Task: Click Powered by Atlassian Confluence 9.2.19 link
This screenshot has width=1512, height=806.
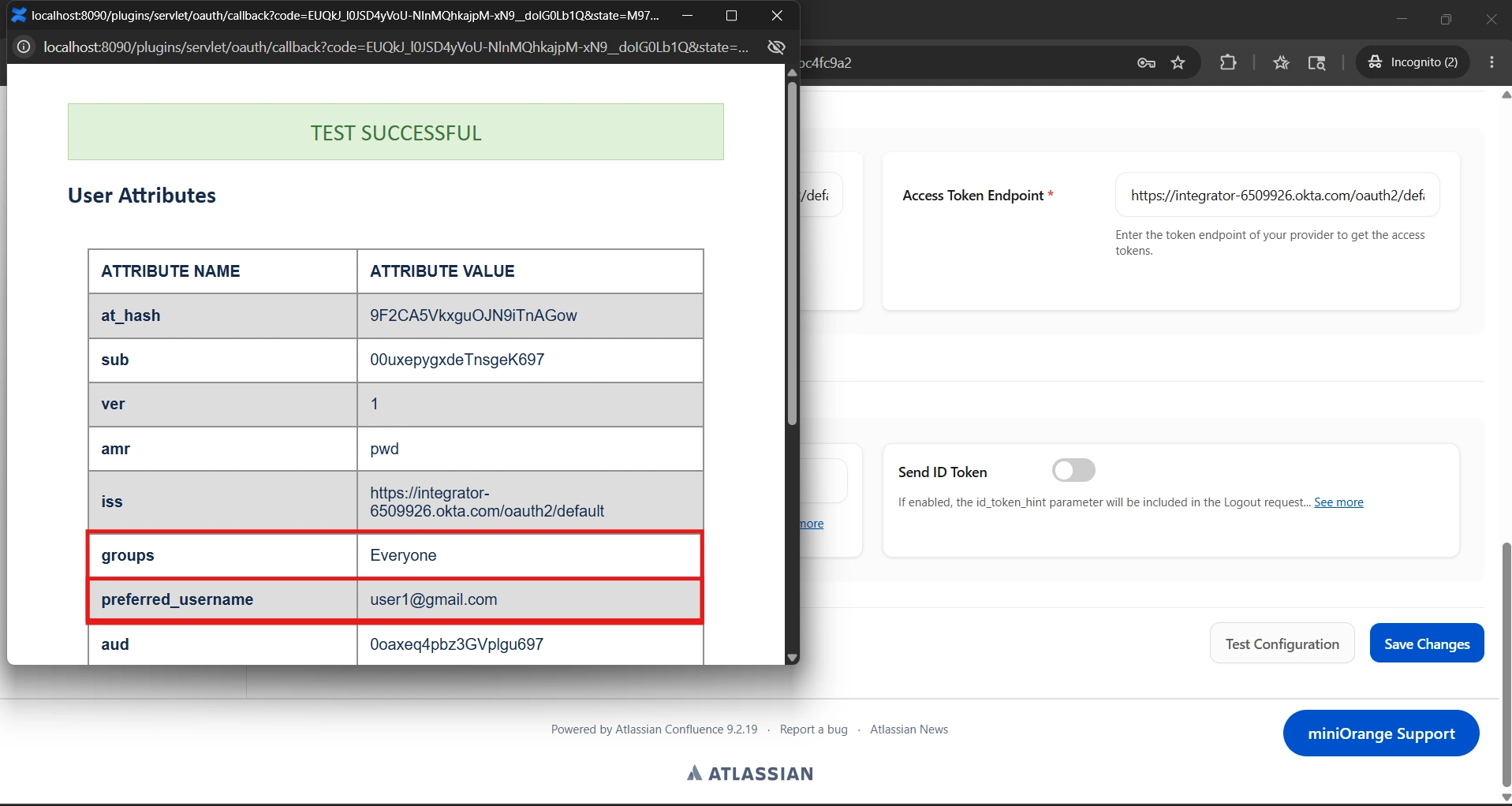Action: coord(654,730)
